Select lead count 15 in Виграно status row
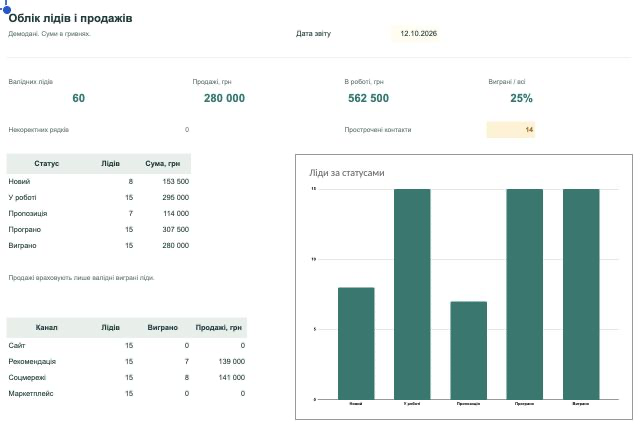The image size is (640, 430). (129, 246)
